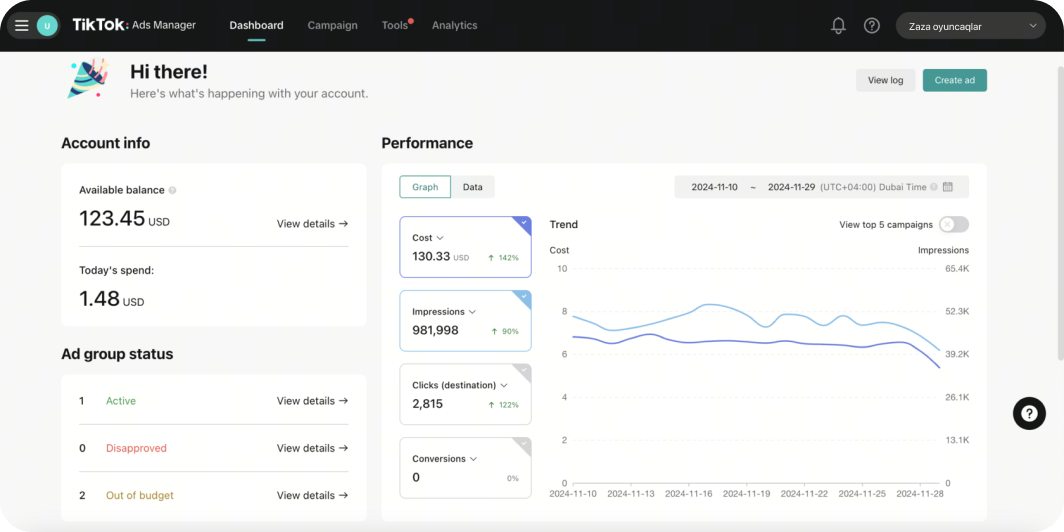Click the page vertical scrollbar
1064x532 pixels.
click(1059, 200)
